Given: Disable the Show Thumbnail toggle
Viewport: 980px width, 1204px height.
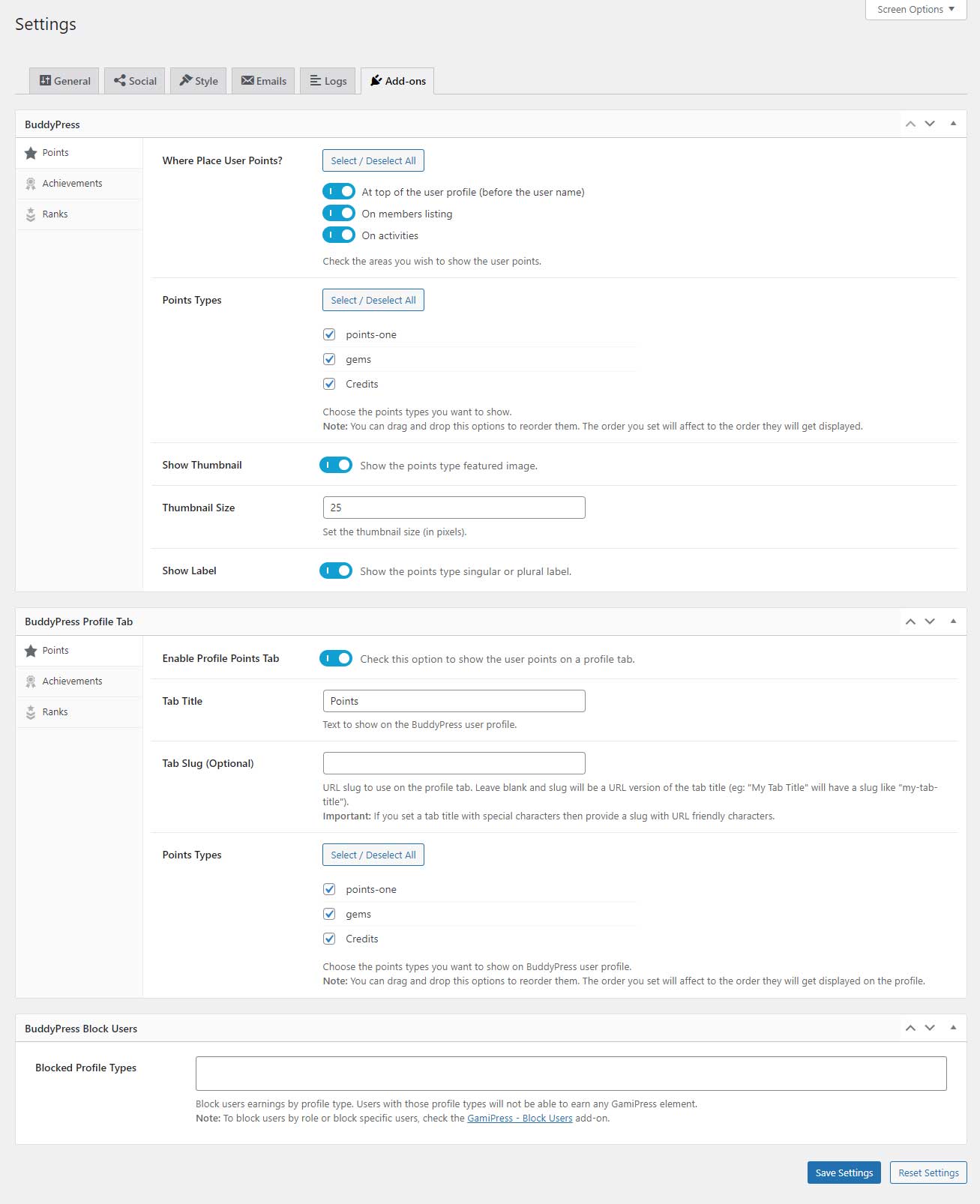Looking at the screenshot, I should coord(336,465).
